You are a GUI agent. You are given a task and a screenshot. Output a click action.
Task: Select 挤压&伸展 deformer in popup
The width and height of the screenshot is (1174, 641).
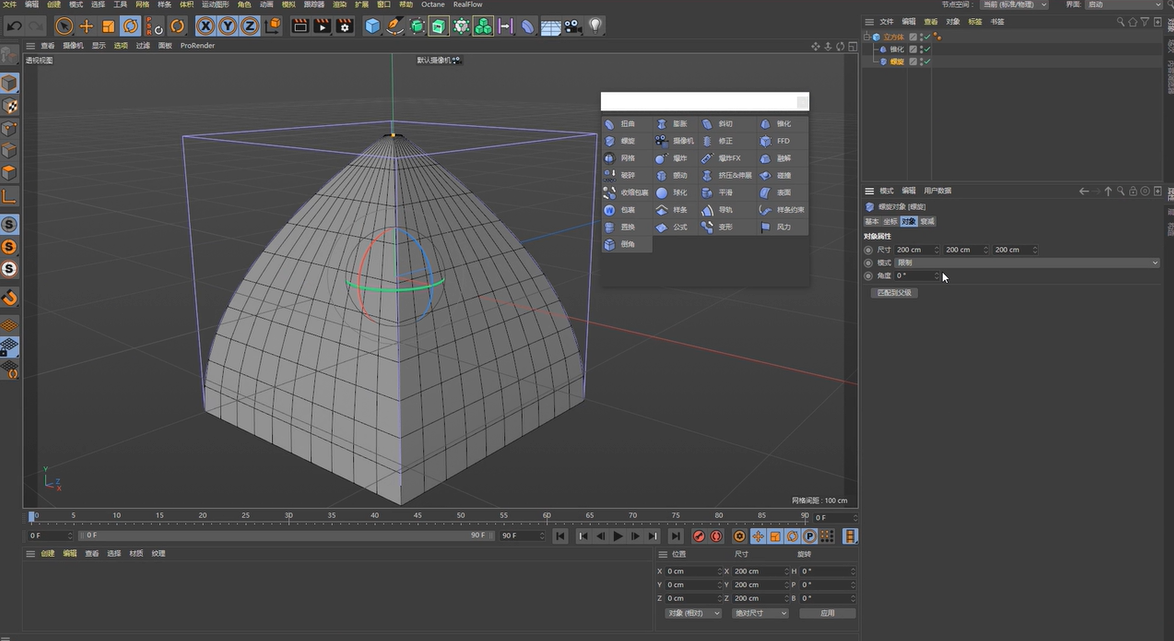click(x=728, y=175)
